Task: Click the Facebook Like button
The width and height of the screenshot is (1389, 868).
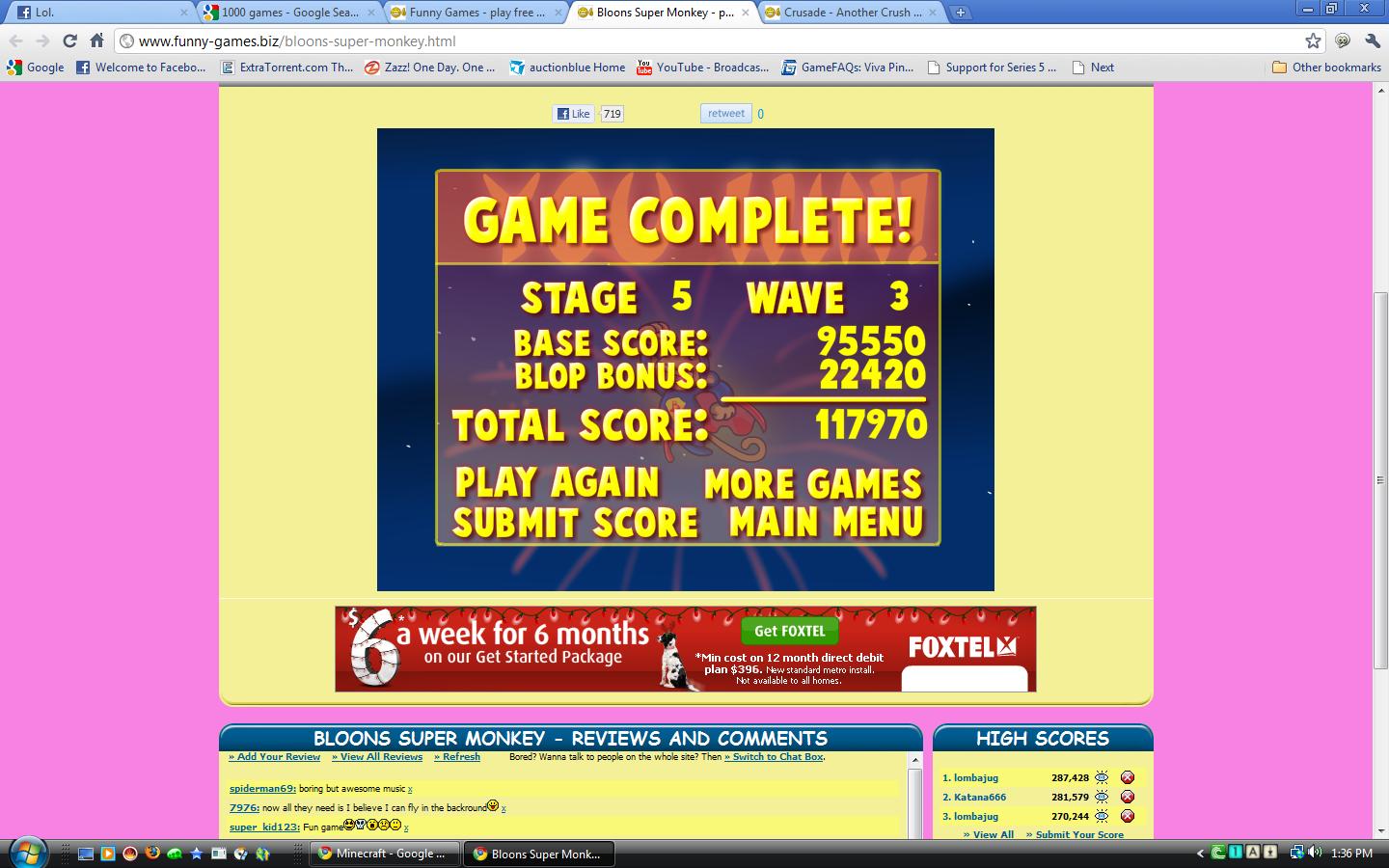Action: pyautogui.click(x=574, y=114)
